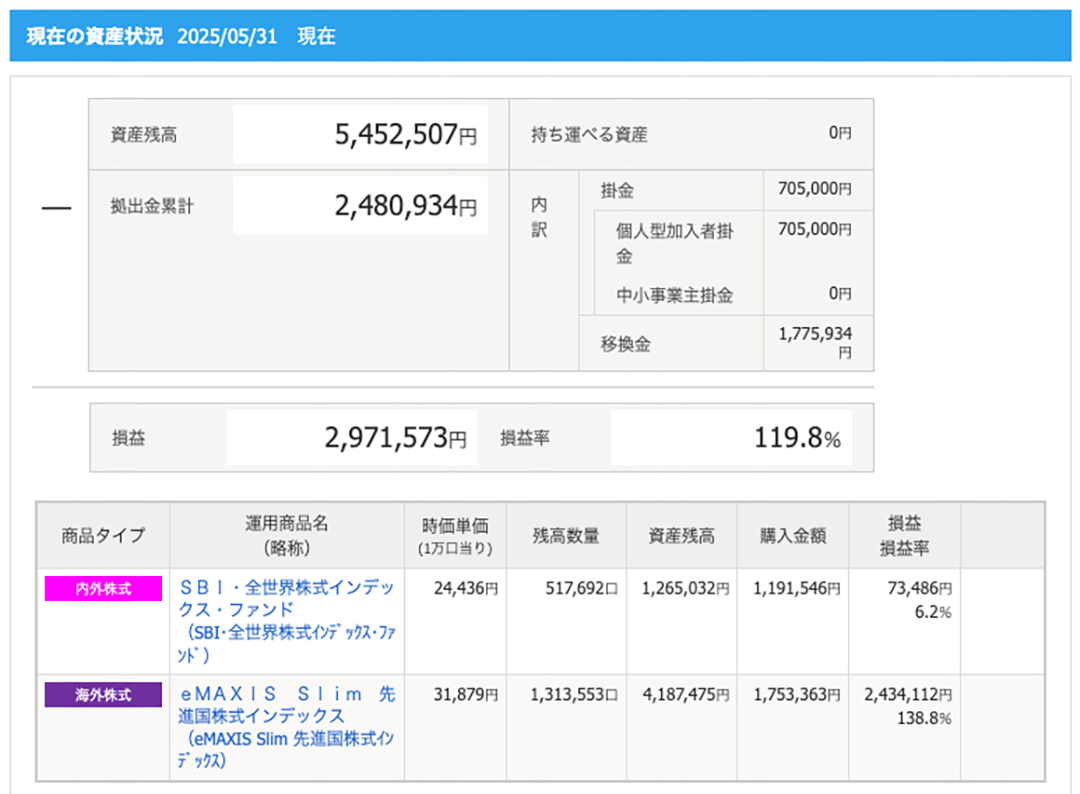Screen dimensions: 1080x794
Task: Click the quantity 1,313,553口
Action: pyautogui.click(x=574, y=695)
